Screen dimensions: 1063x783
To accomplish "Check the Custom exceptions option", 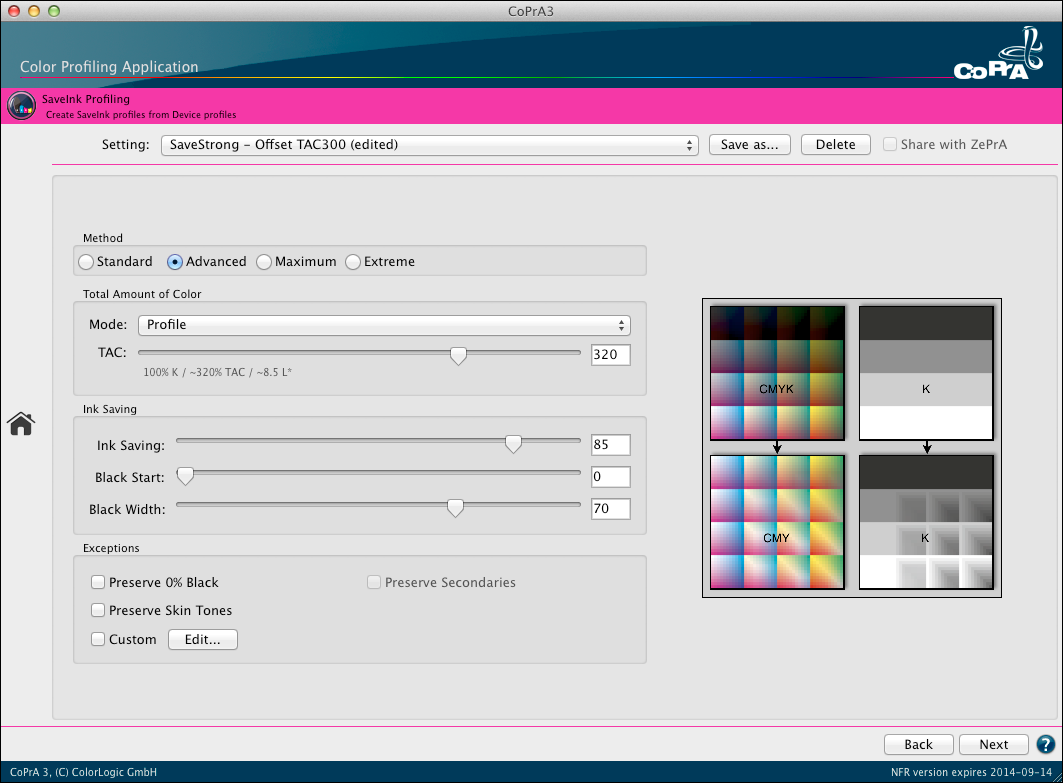I will 98,639.
